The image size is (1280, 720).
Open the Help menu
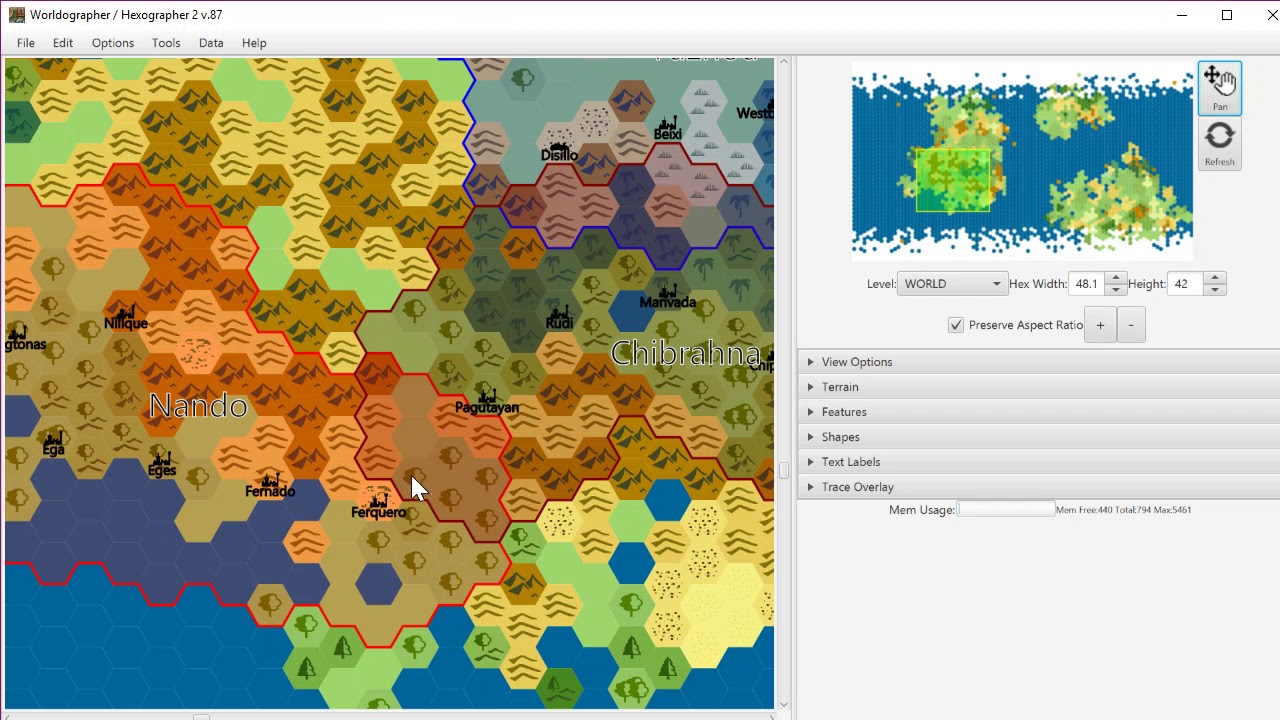click(254, 43)
